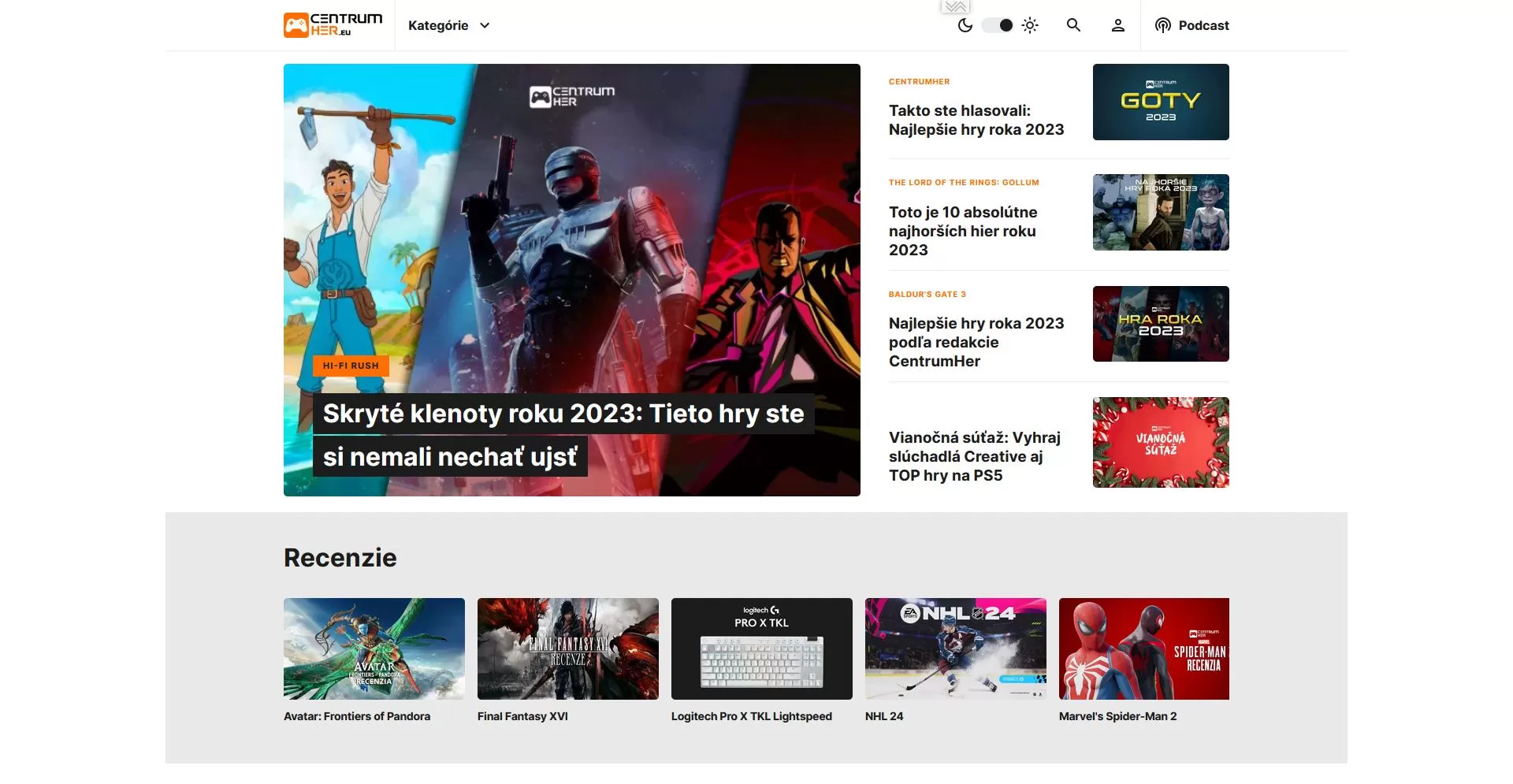Toggle the dark/light theme switch
Viewport: 1513px width, 784px height.
coord(998,25)
